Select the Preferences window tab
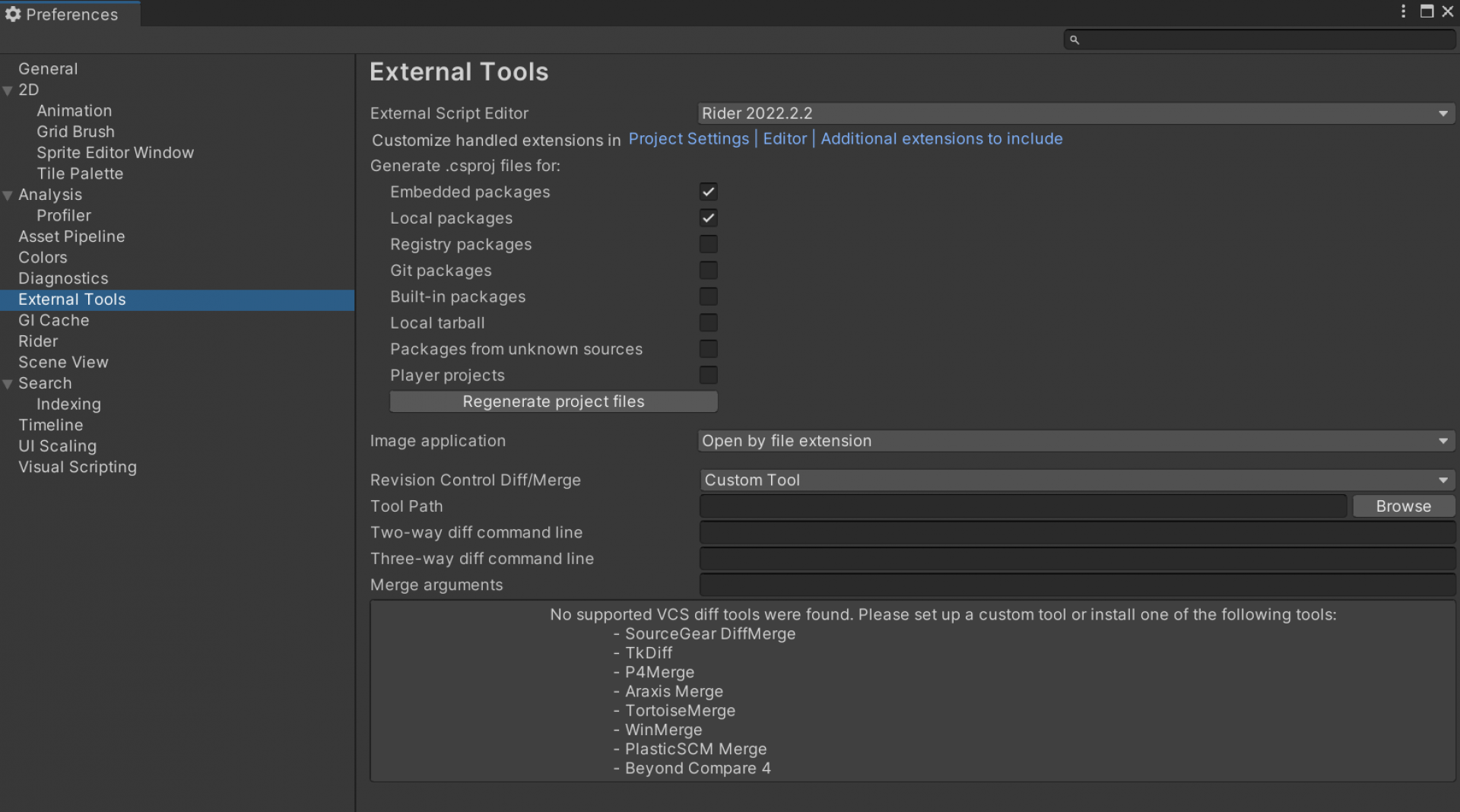1460x812 pixels. point(70,14)
